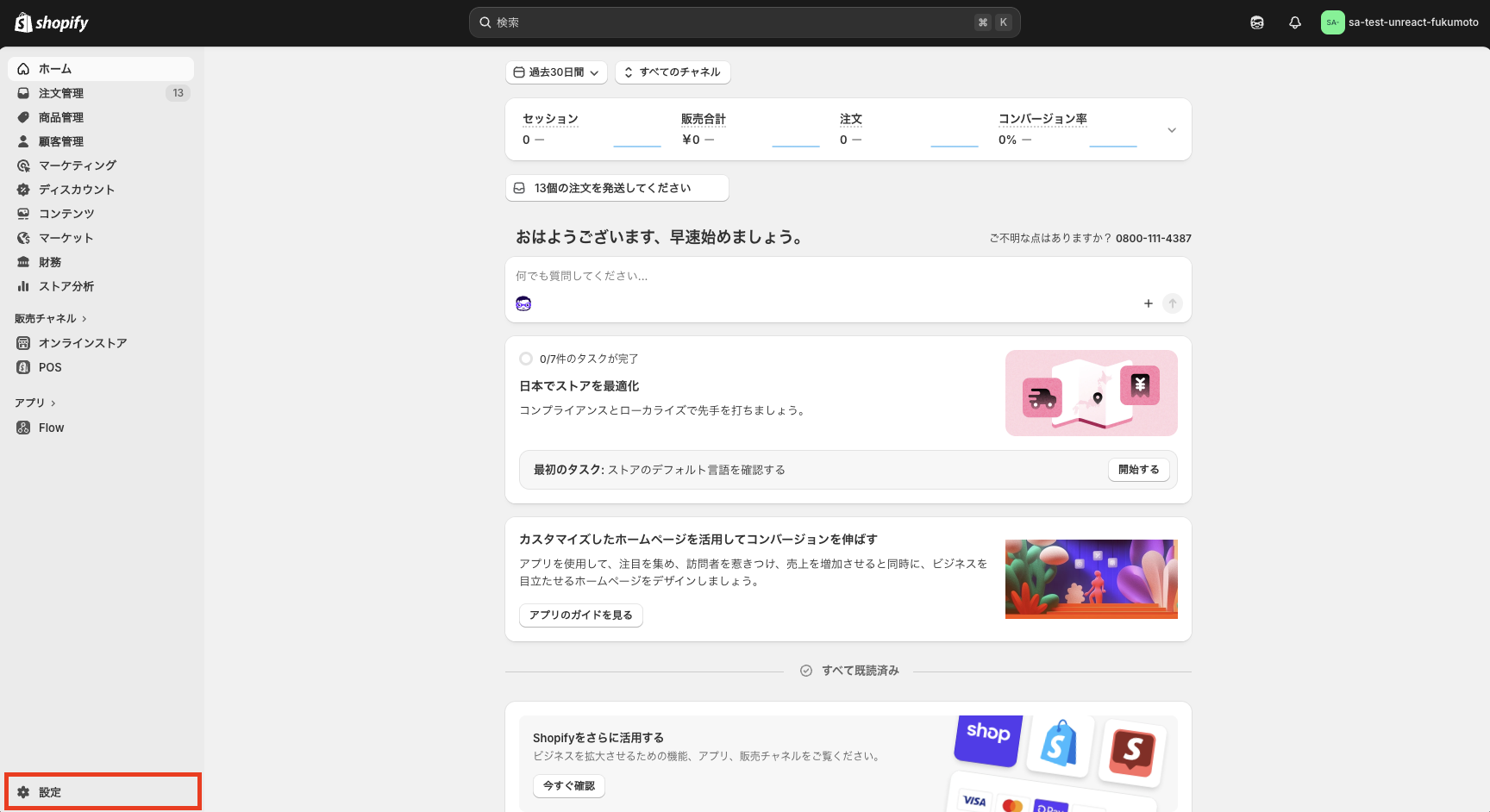Click 13個の注文を発送してください button
1490x812 pixels.
coord(617,188)
